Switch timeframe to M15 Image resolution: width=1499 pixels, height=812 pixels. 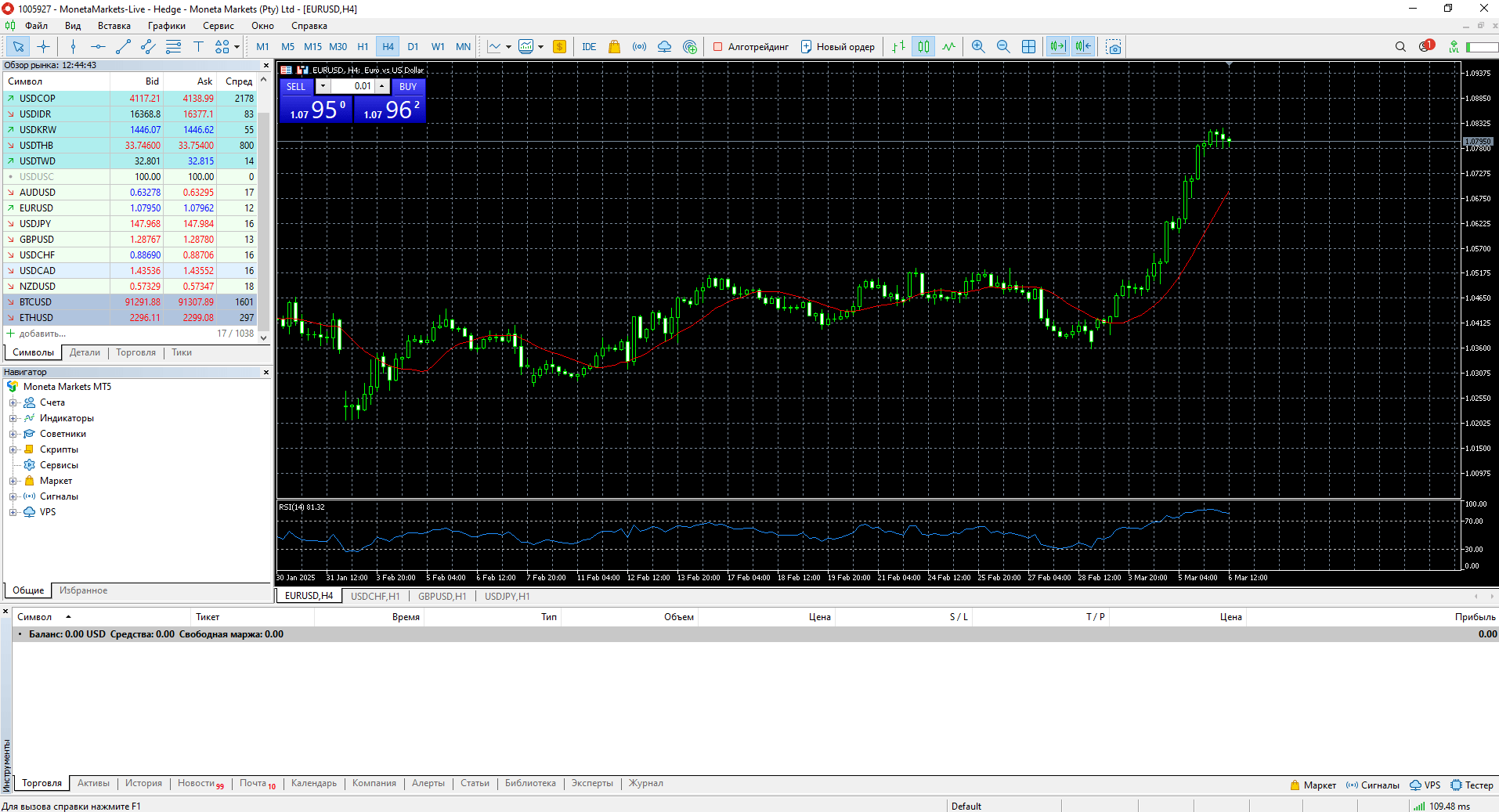point(312,47)
